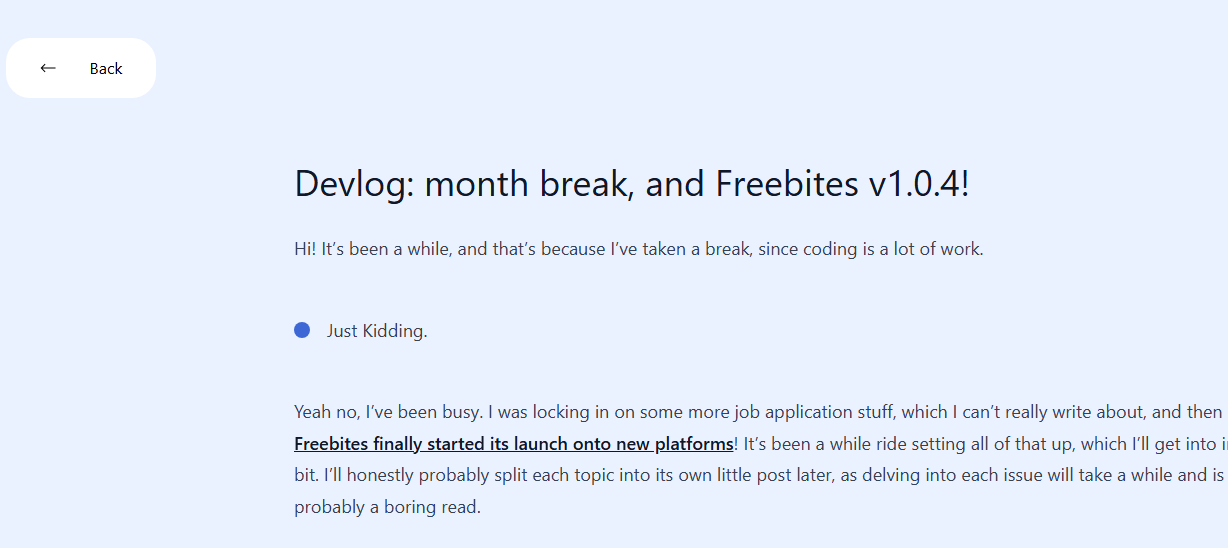Click the word "Devlog:" in the heading
The height and width of the screenshot is (548, 1228).
coord(354,184)
